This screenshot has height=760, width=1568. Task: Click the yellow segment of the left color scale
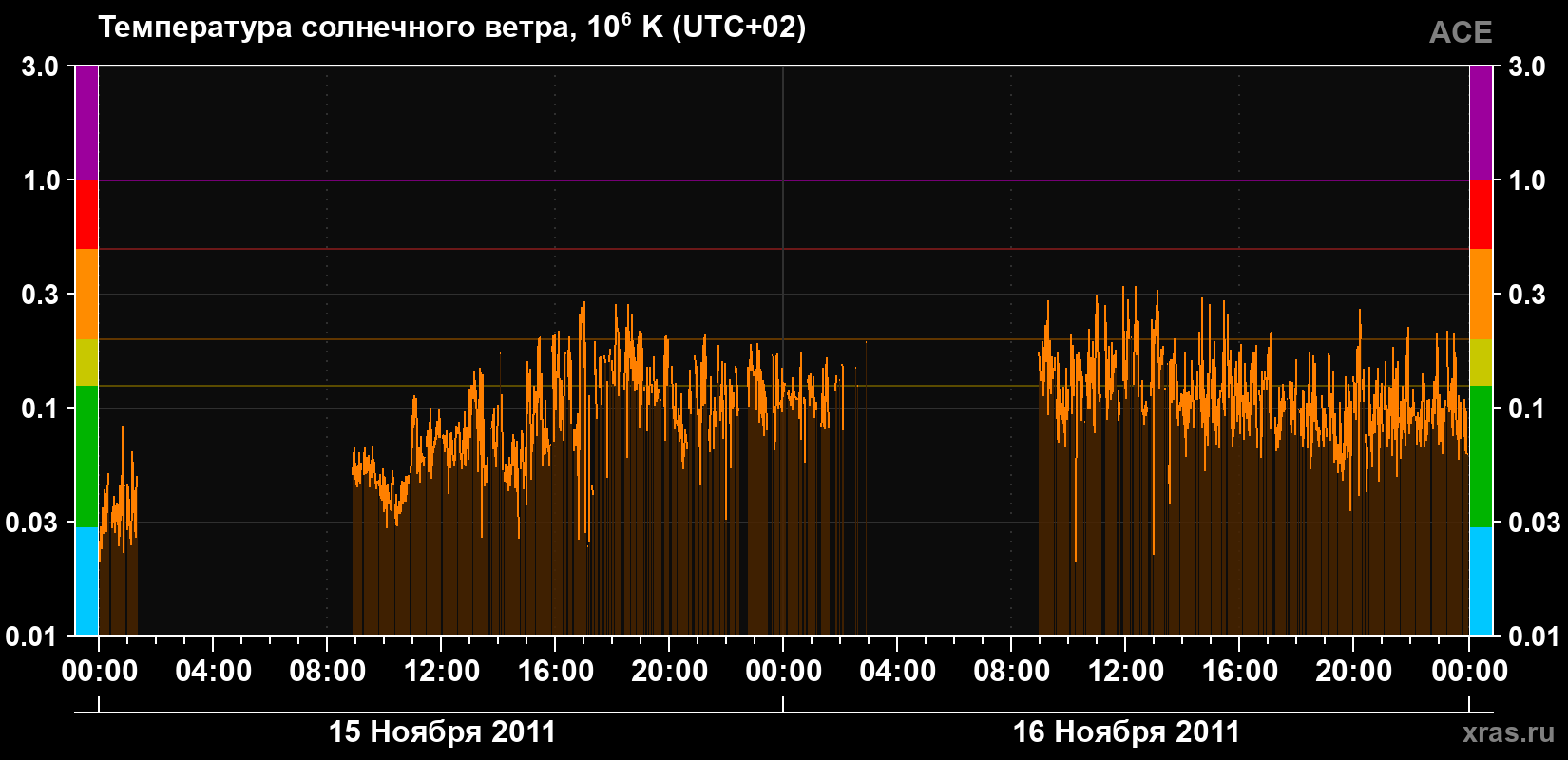(86, 363)
